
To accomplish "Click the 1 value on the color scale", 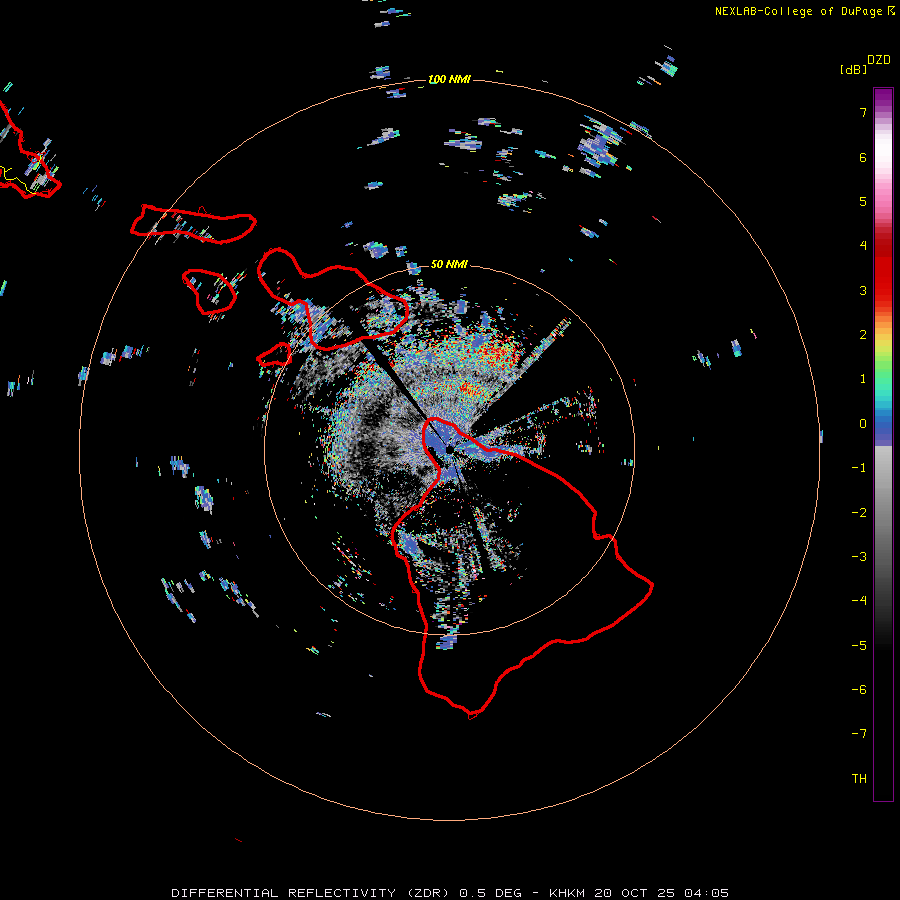I will coord(863,379).
